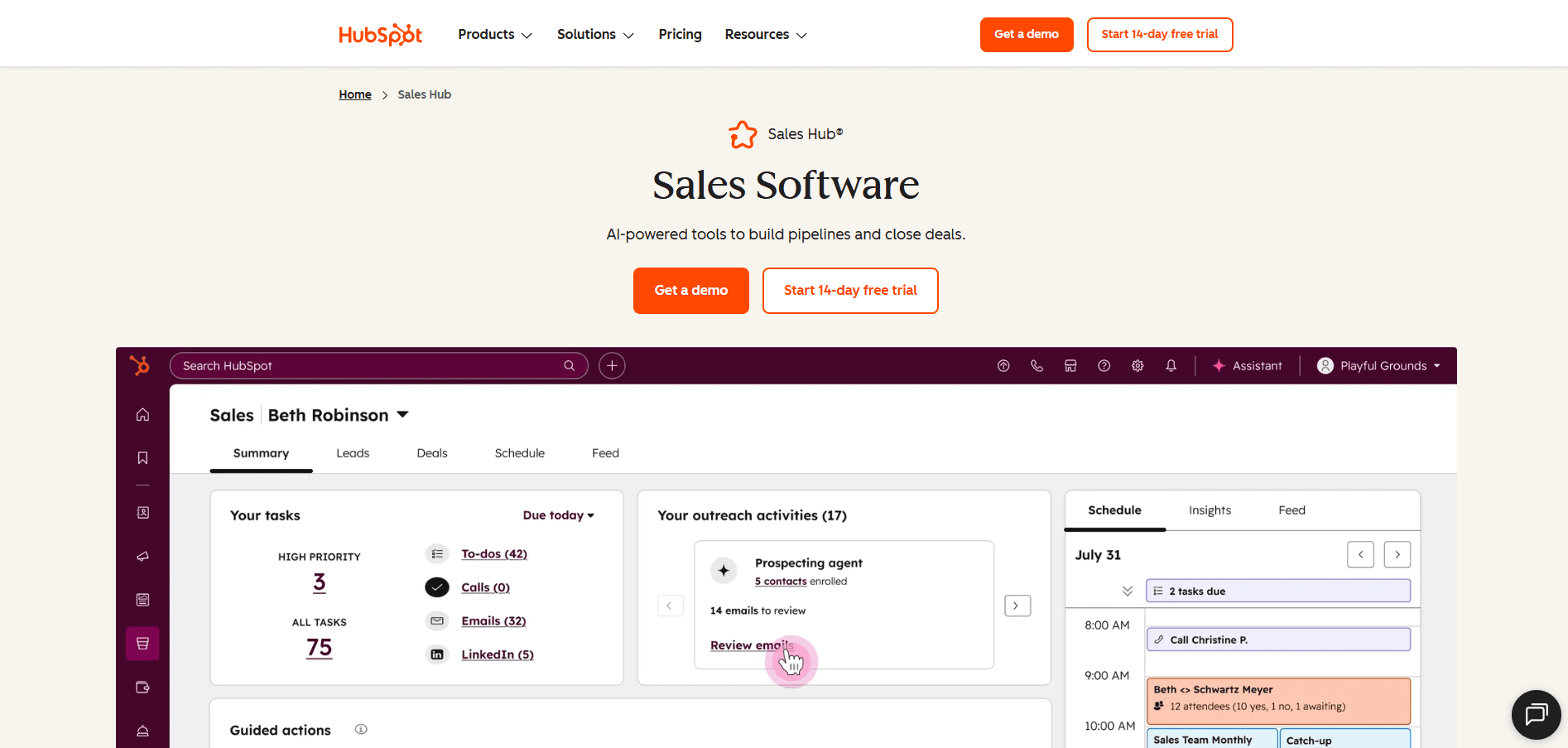Screen dimensions: 1568x748
Task: Click Review emails link
Action: [752, 645]
